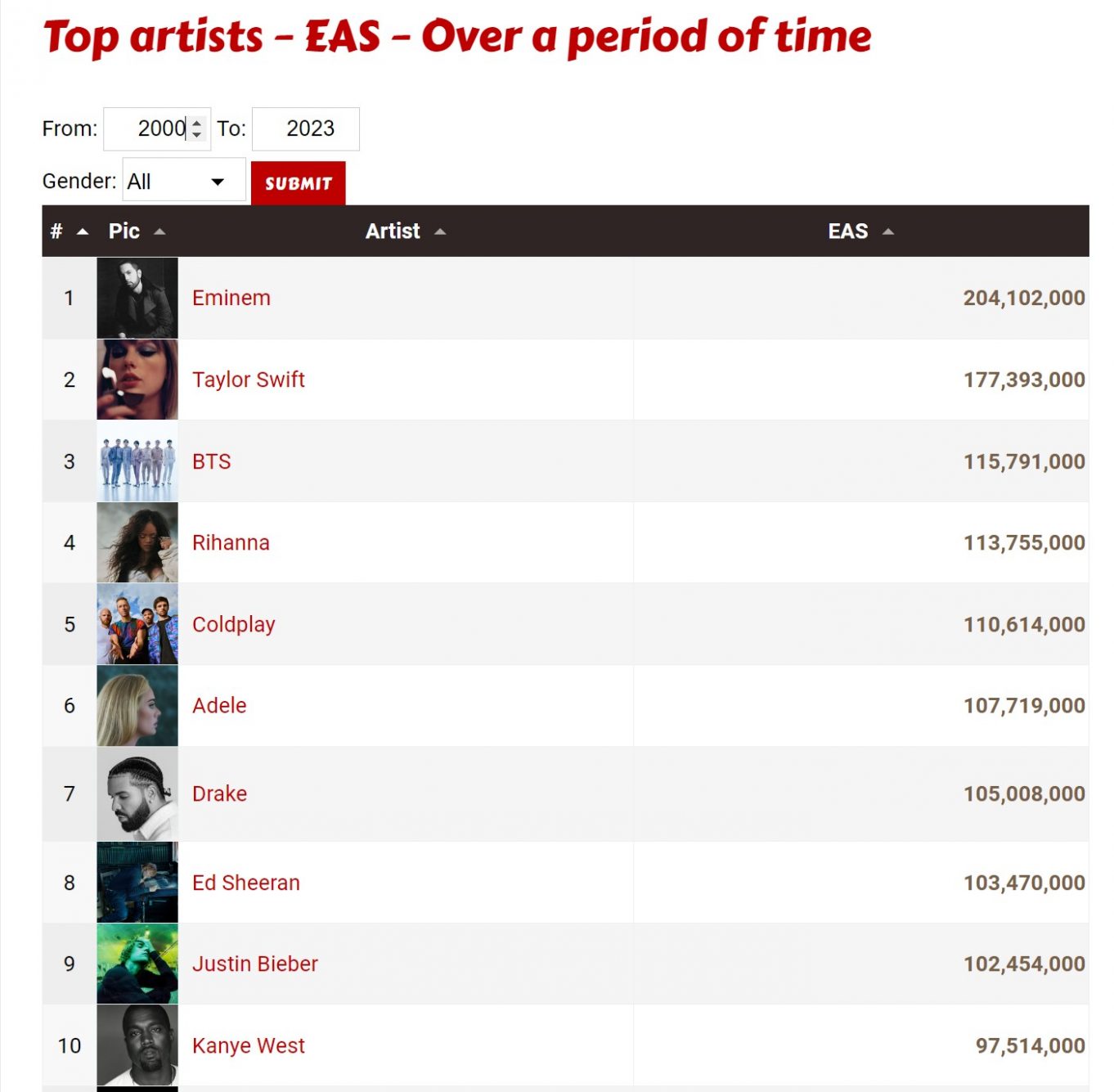Click the sort arrow on the # column
Image resolution: width=1114 pixels, height=1092 pixels.
pos(83,231)
